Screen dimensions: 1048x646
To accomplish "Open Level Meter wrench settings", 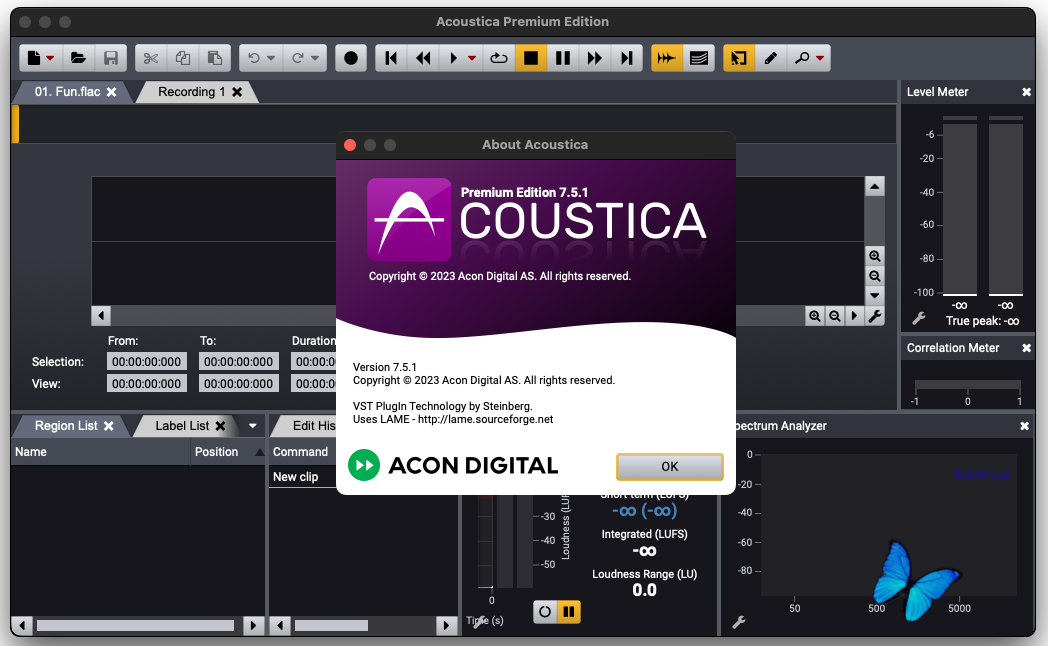I will [x=919, y=319].
